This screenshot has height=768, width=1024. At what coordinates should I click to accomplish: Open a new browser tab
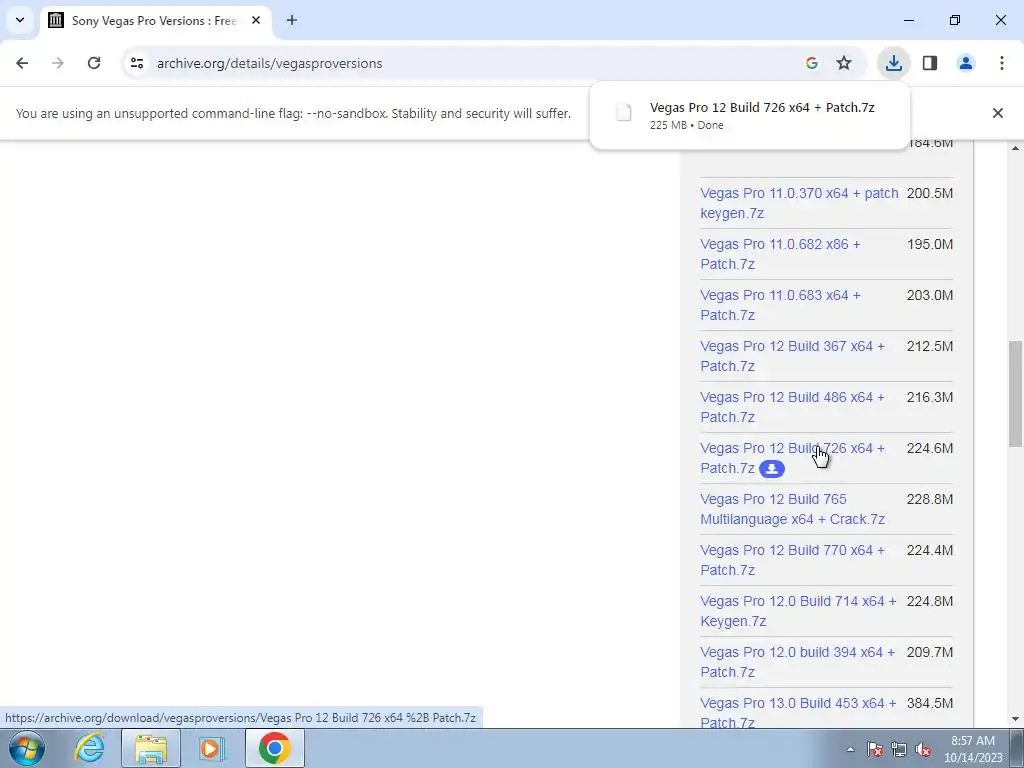pos(292,20)
